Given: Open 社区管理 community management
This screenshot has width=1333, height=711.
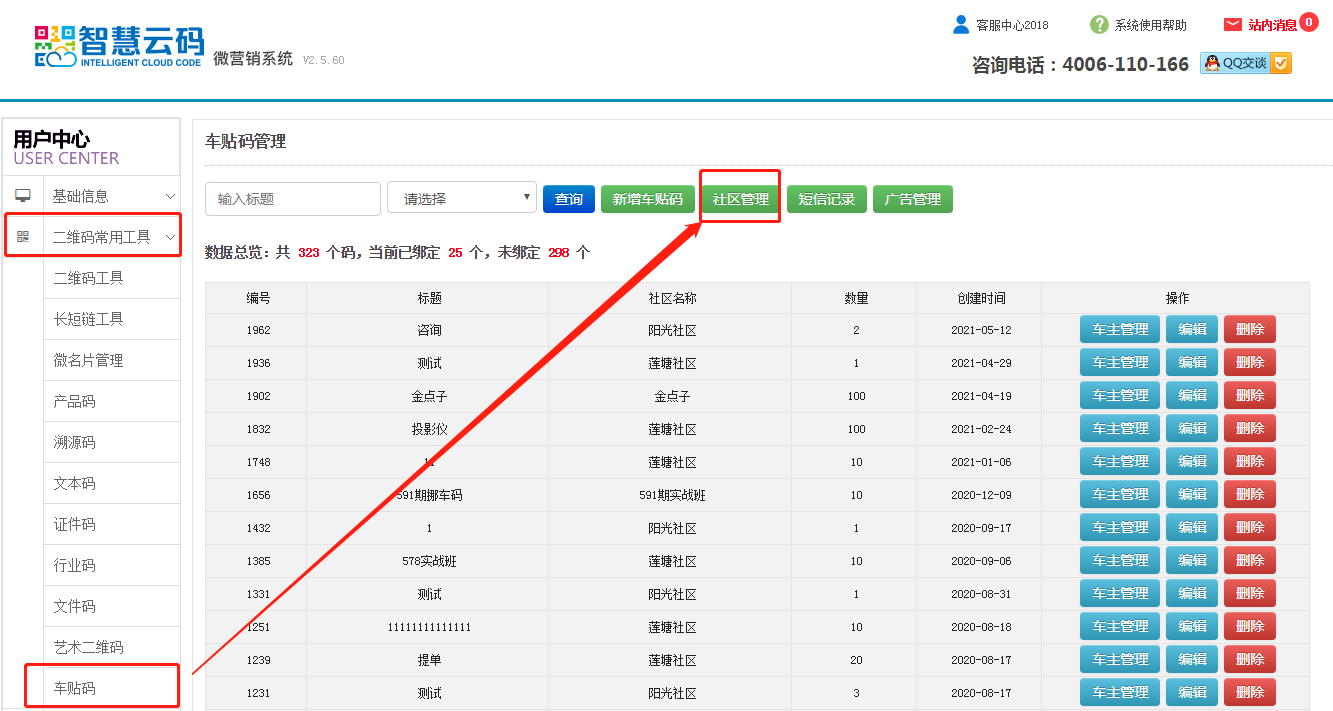Looking at the screenshot, I should (x=740, y=199).
